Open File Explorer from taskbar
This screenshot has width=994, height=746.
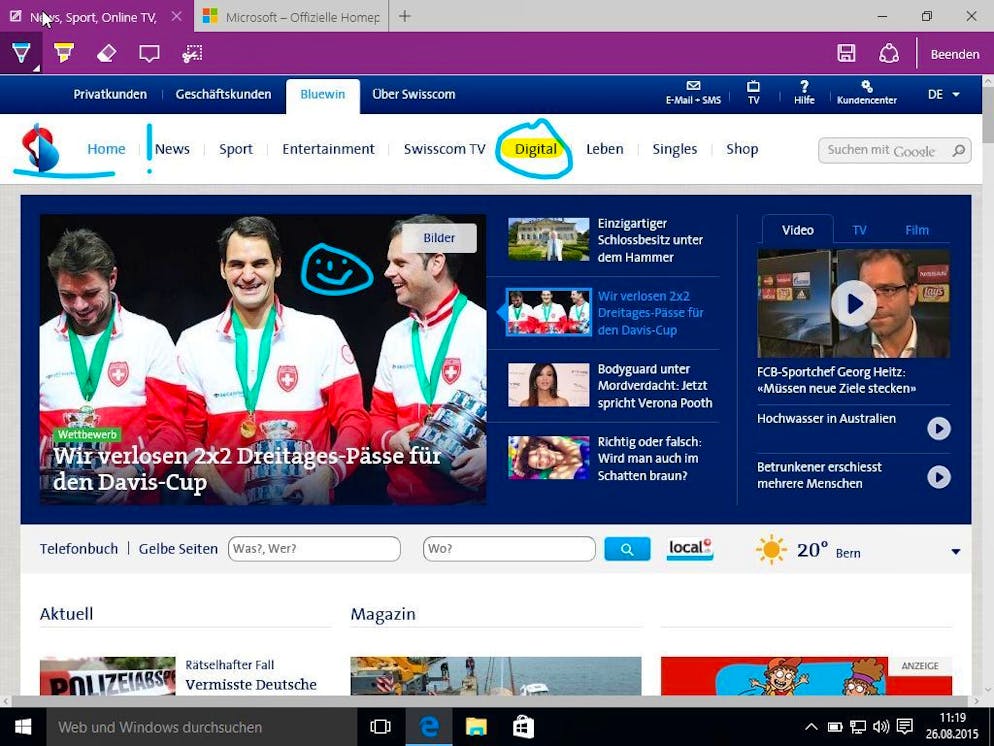point(476,727)
